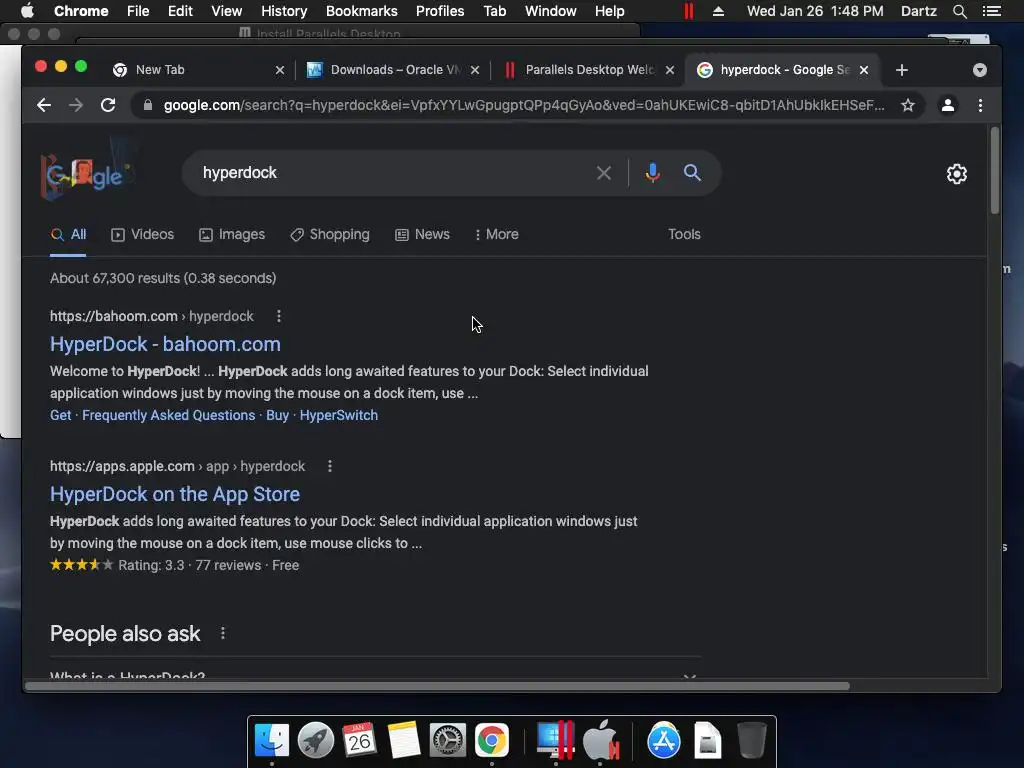Click the date and time clock
This screenshot has height=768, width=1024.
tap(815, 11)
